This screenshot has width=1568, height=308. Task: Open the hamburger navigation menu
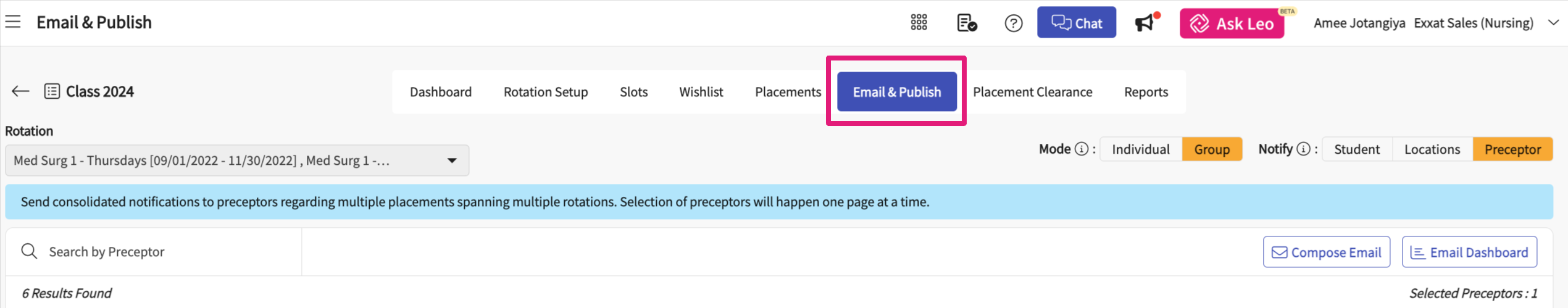13,22
